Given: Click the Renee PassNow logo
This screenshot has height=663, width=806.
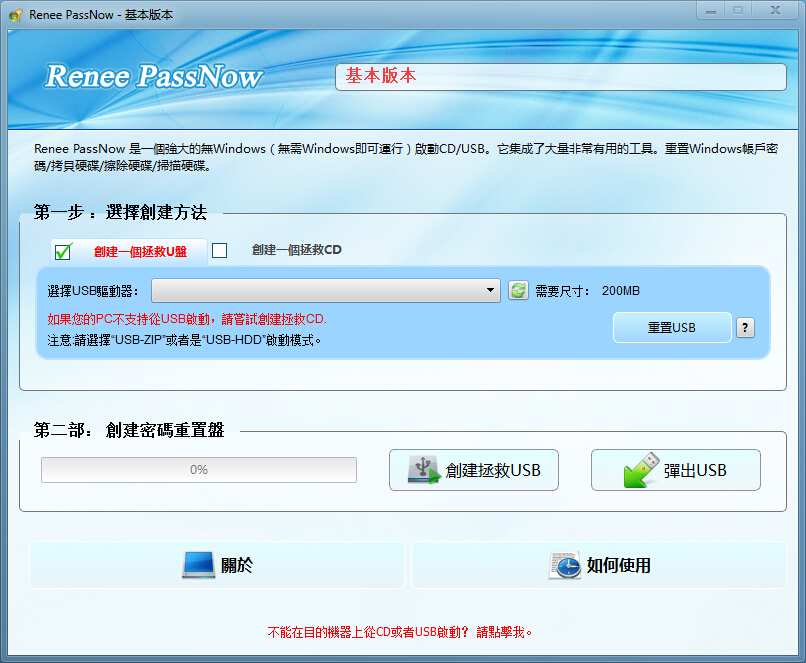Looking at the screenshot, I should pos(154,77).
